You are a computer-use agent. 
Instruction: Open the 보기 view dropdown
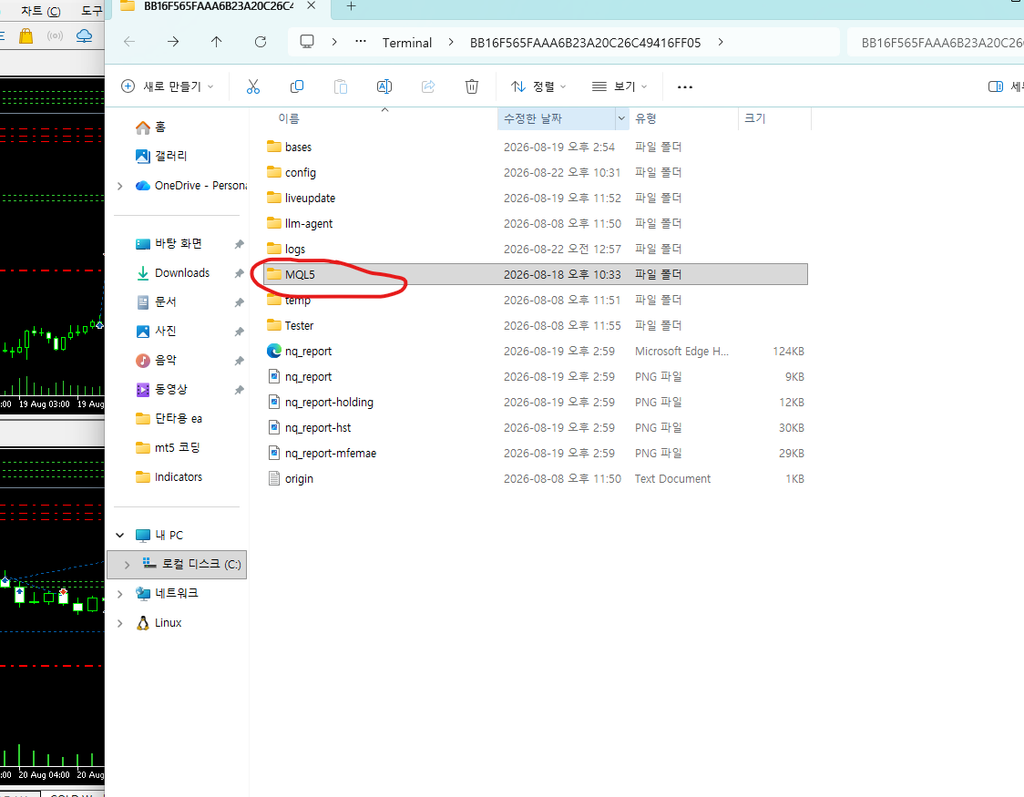[619, 86]
